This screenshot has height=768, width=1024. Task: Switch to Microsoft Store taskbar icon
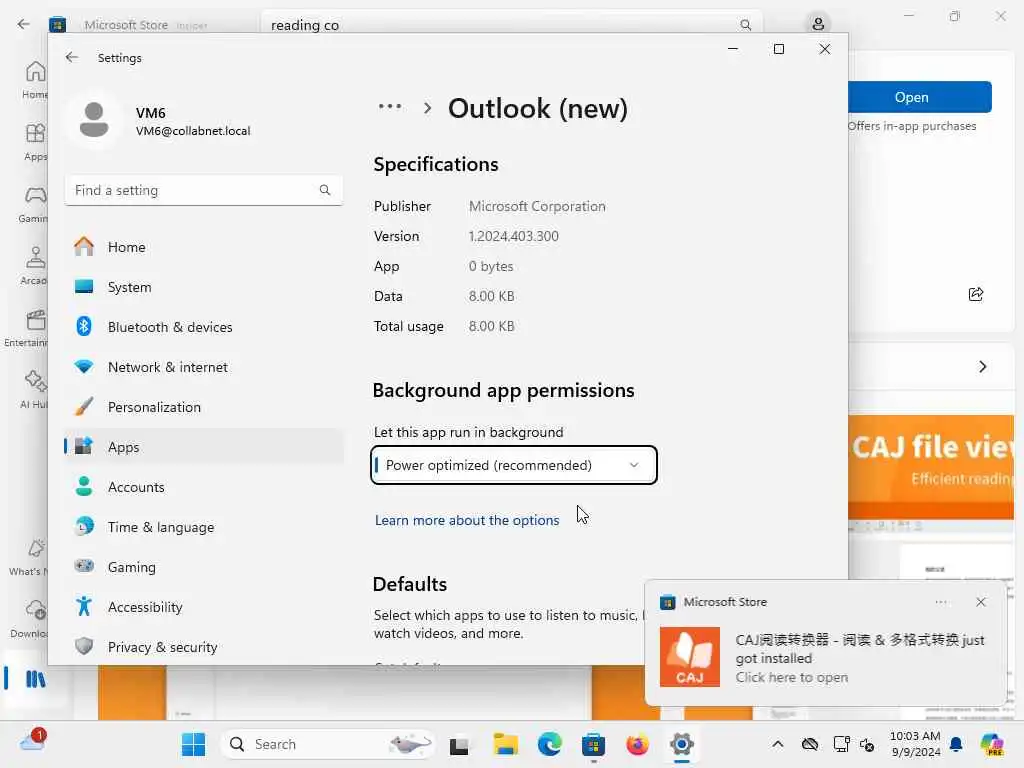pos(593,744)
